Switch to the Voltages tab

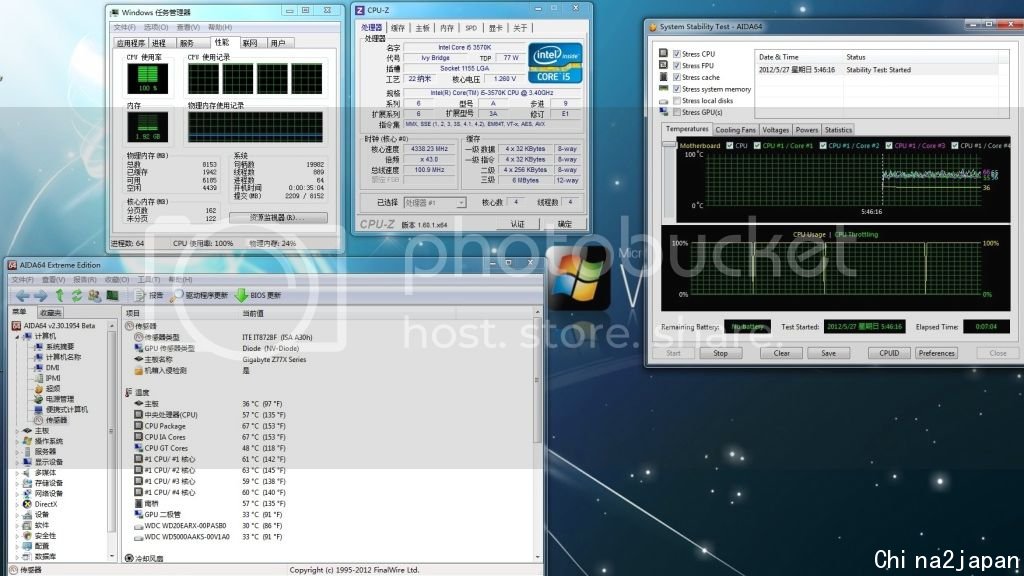tap(776, 130)
